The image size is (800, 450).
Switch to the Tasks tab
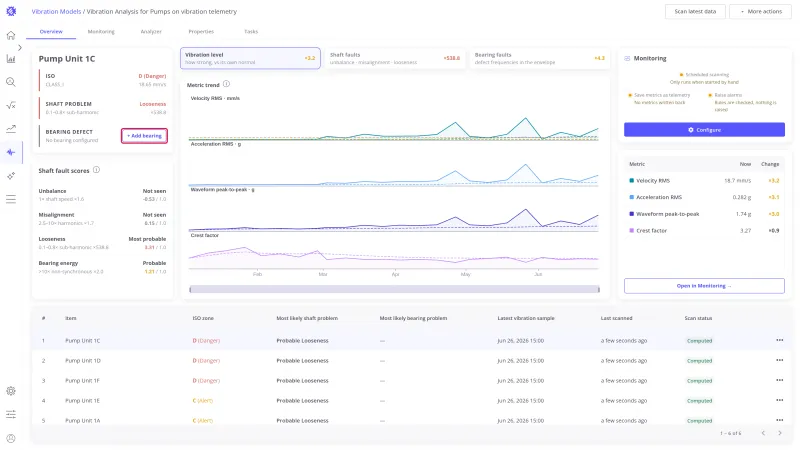(251, 32)
